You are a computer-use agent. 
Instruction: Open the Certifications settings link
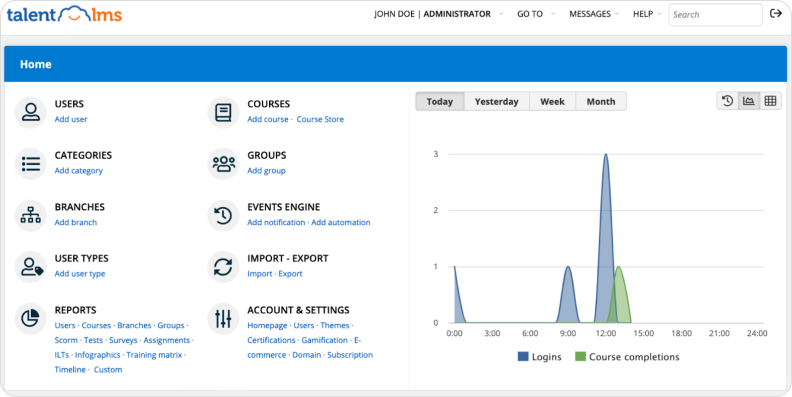[x=271, y=340]
